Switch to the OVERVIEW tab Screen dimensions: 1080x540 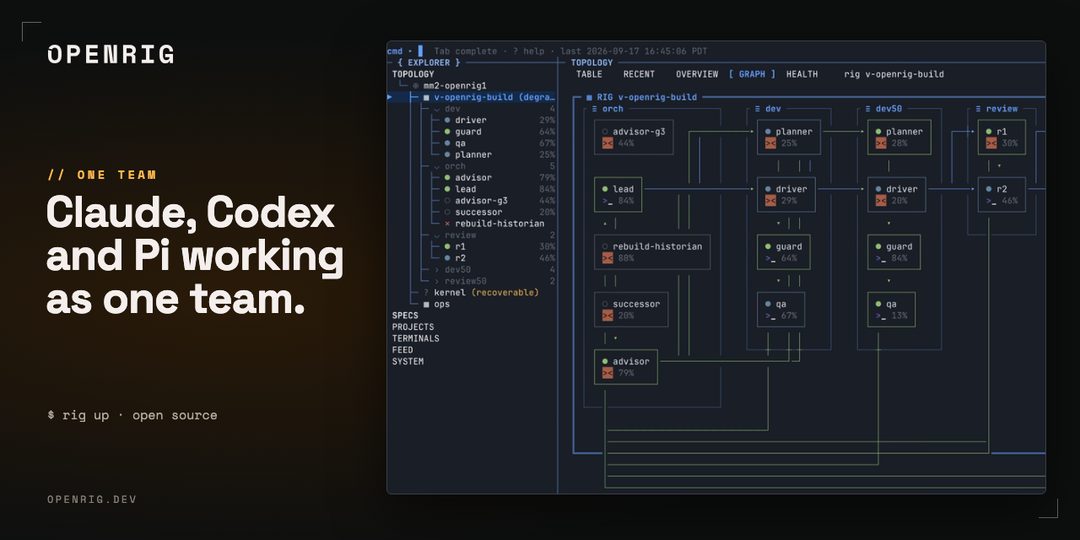(x=696, y=74)
